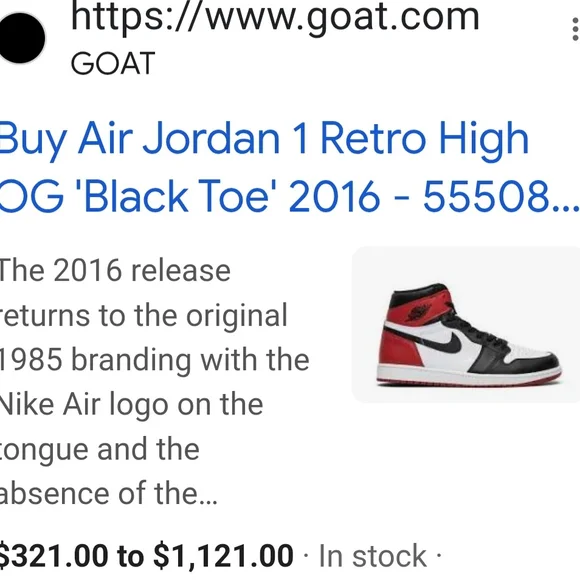Open the three-dot more options menu
The image size is (580, 580).
tap(575, 29)
